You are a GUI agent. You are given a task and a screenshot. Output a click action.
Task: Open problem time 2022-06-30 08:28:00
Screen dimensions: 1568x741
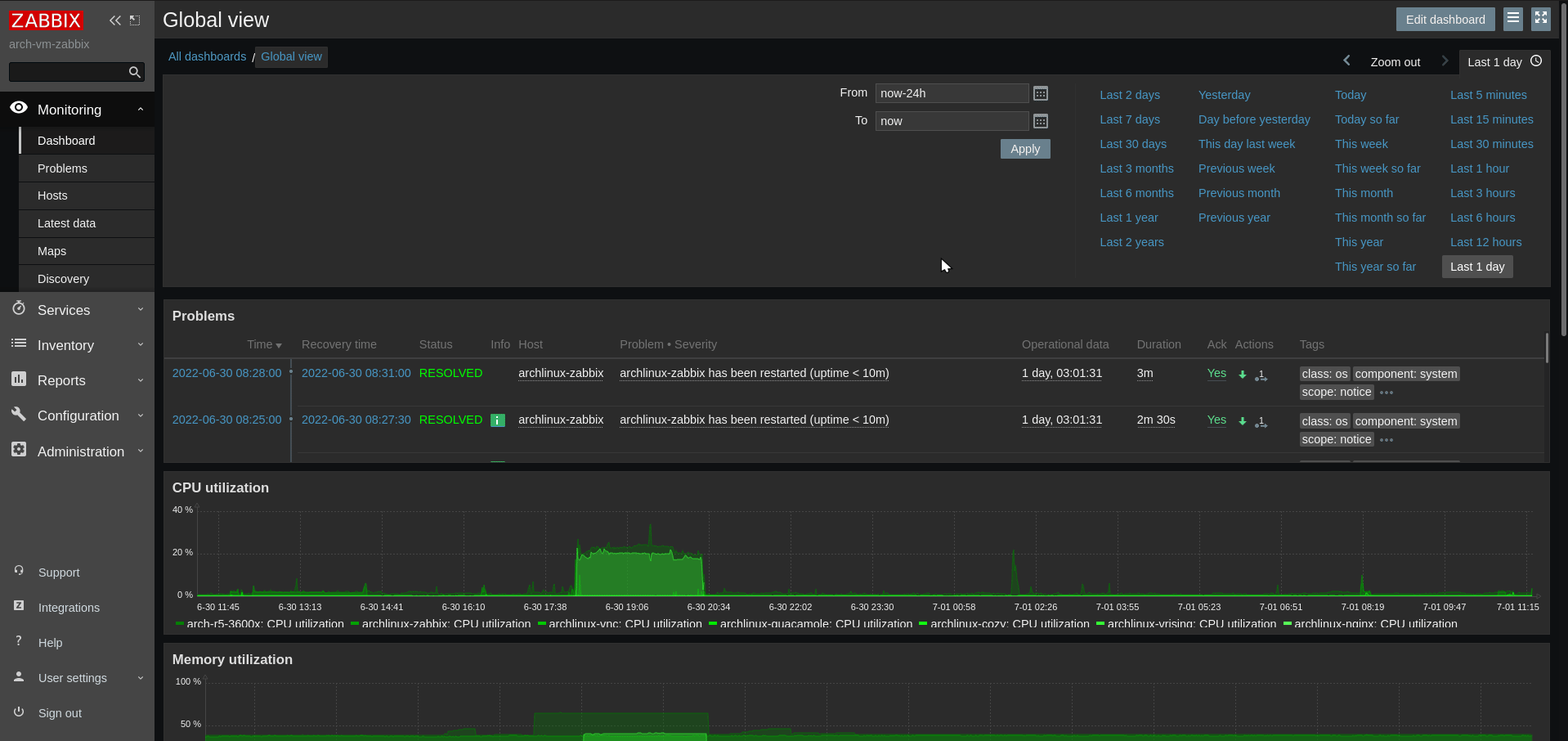[226, 373]
